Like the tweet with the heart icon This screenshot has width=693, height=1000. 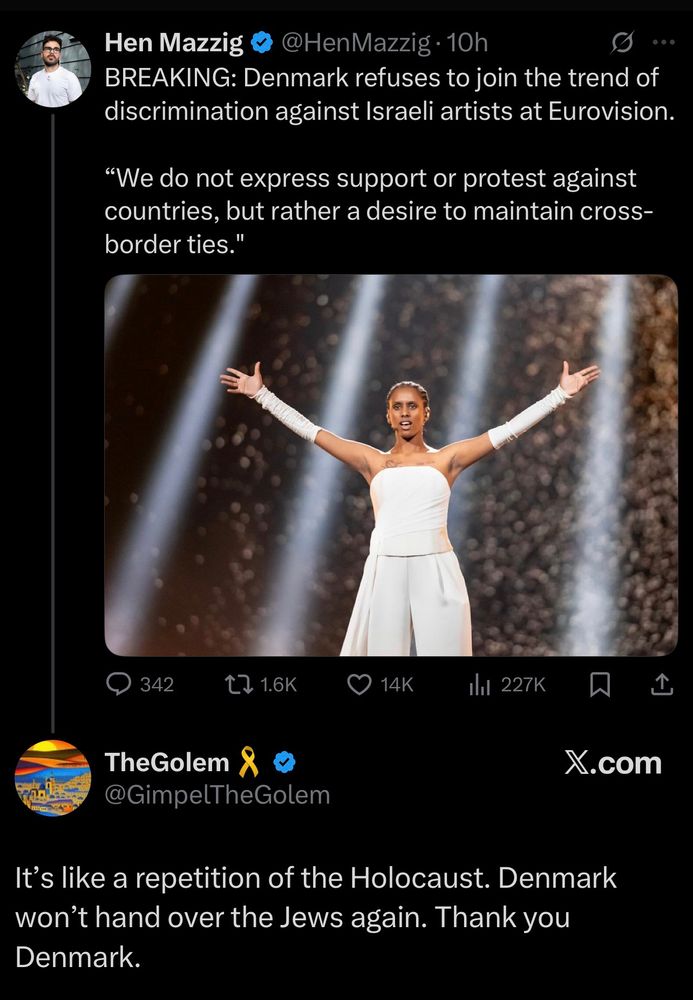coord(359,684)
